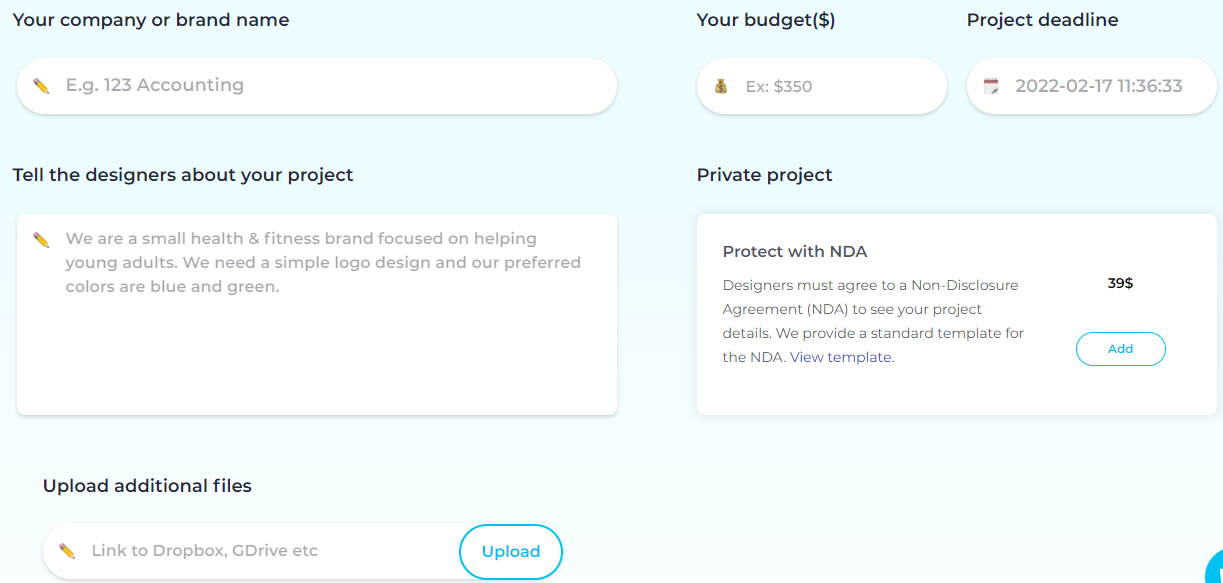1223x583 pixels.
Task: Click the Upload additional files heading
Action: 147,486
